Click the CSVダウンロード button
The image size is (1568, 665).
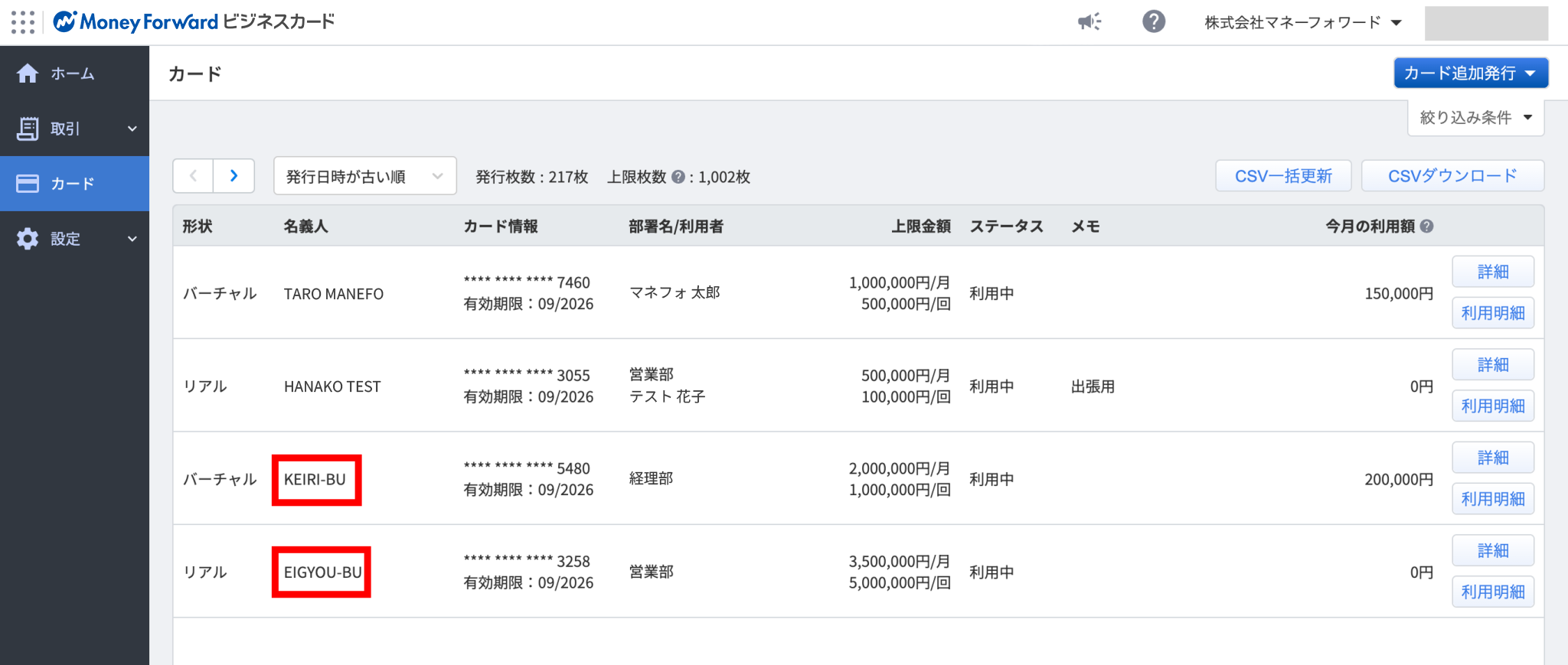[1452, 176]
